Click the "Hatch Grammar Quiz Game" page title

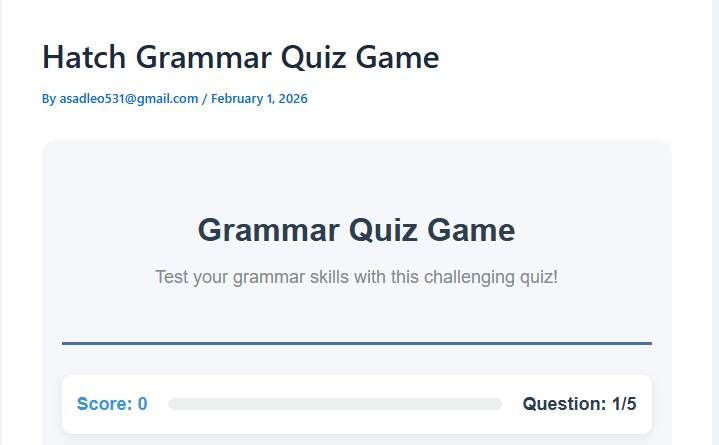tap(240, 57)
